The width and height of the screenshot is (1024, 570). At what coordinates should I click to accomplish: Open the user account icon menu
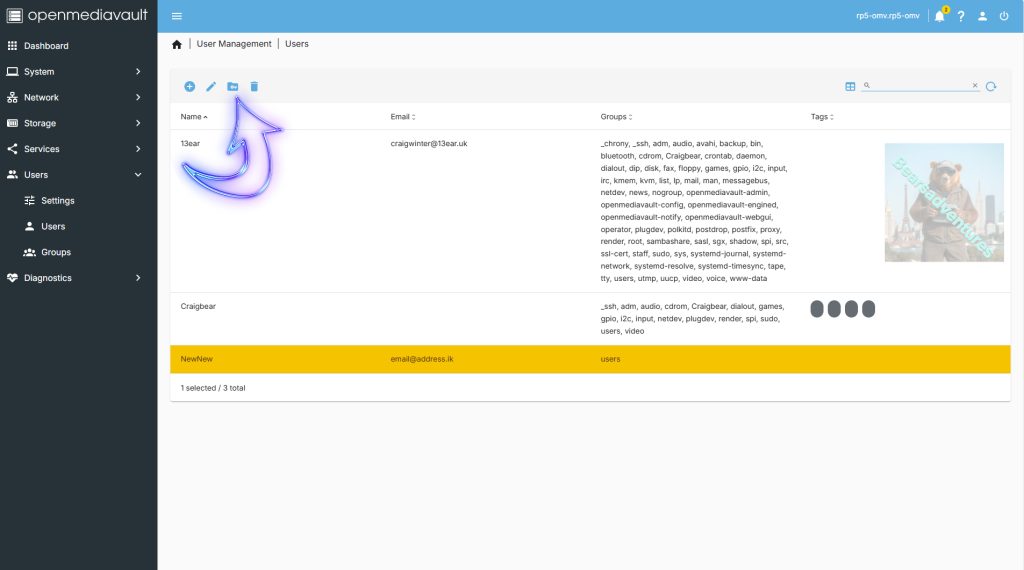point(983,16)
